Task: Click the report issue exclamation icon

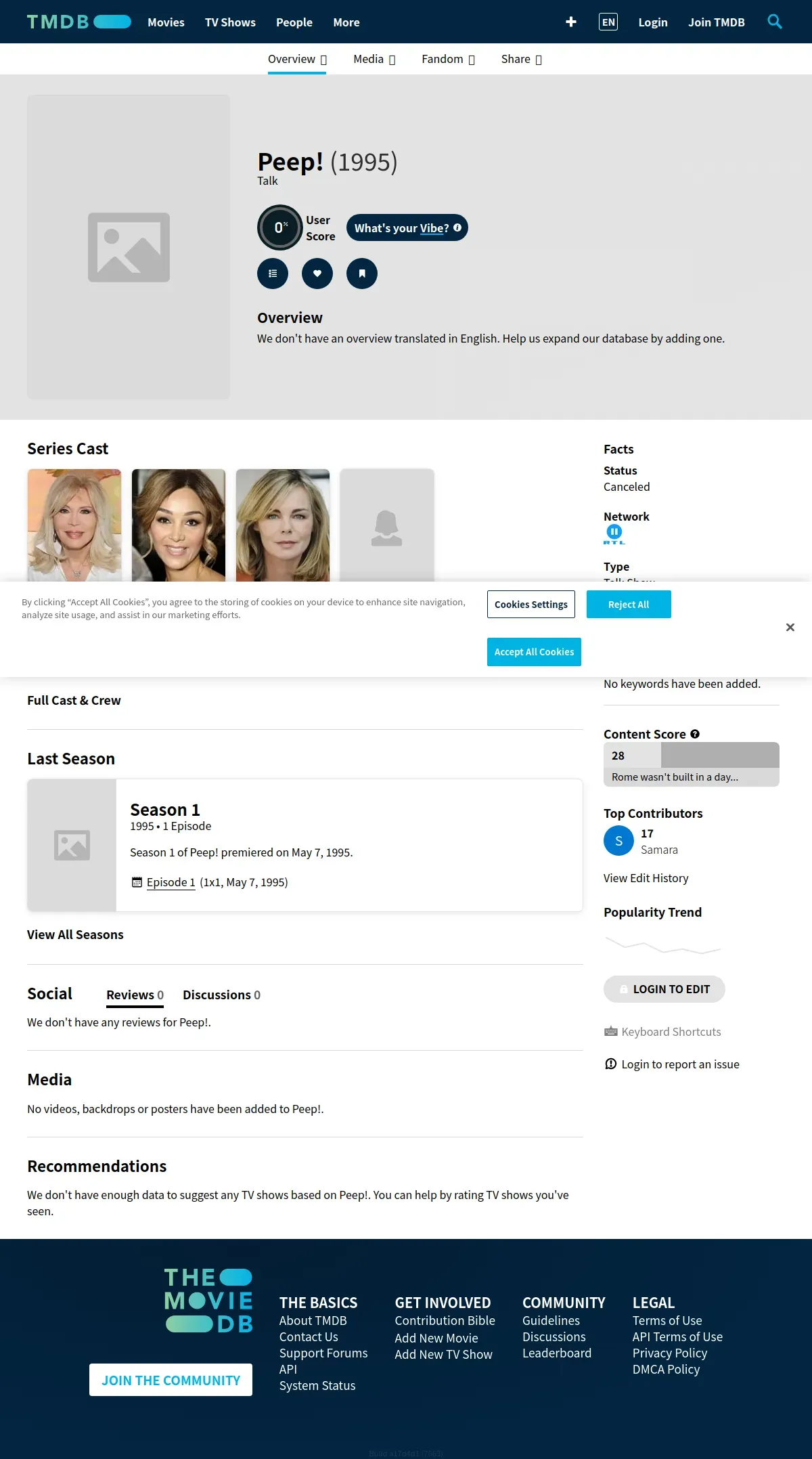Action: pos(610,1064)
